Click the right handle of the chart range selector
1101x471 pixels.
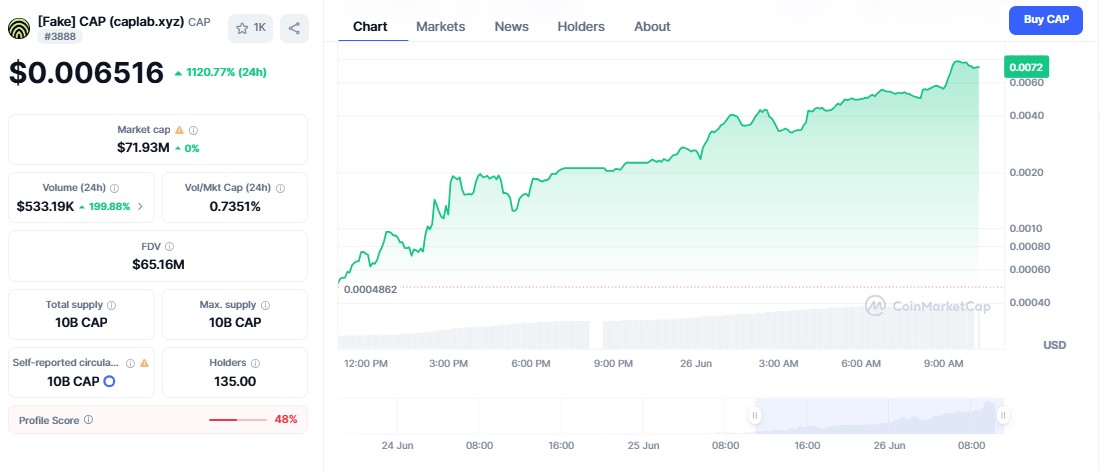pyautogui.click(x=1003, y=416)
